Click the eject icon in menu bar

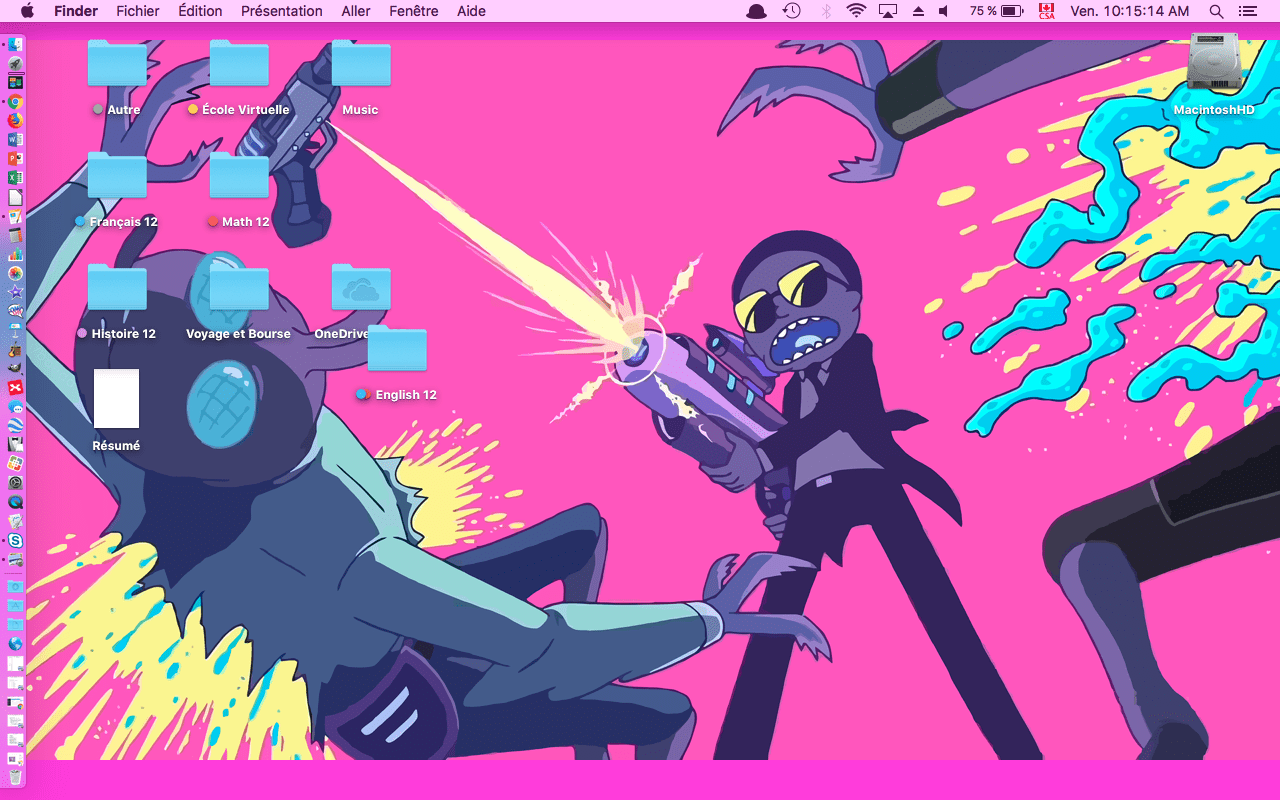pyautogui.click(x=918, y=11)
